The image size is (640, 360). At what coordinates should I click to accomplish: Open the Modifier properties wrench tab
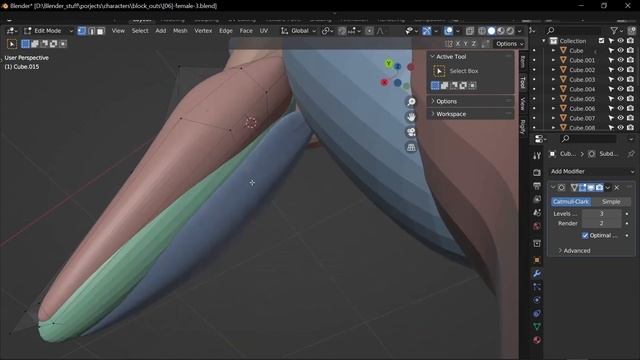pyautogui.click(x=537, y=273)
